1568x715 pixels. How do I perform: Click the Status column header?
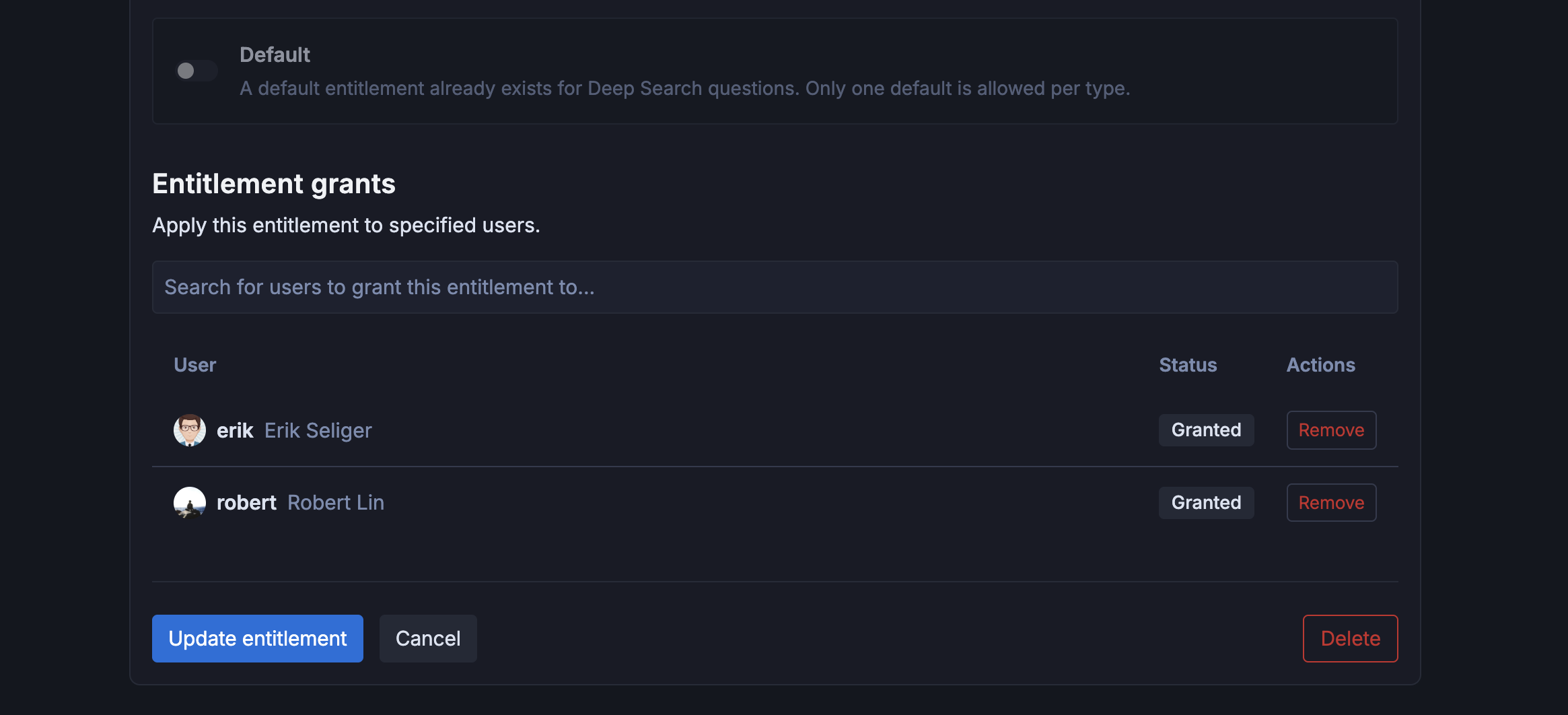pos(1187,365)
